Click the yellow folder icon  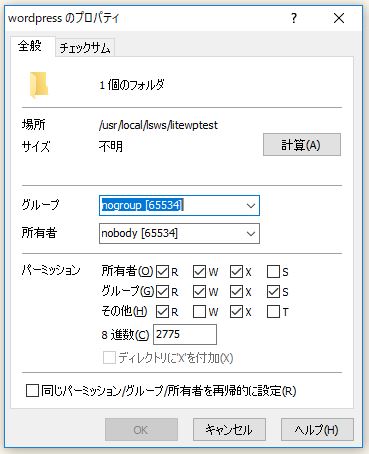[x=39, y=85]
